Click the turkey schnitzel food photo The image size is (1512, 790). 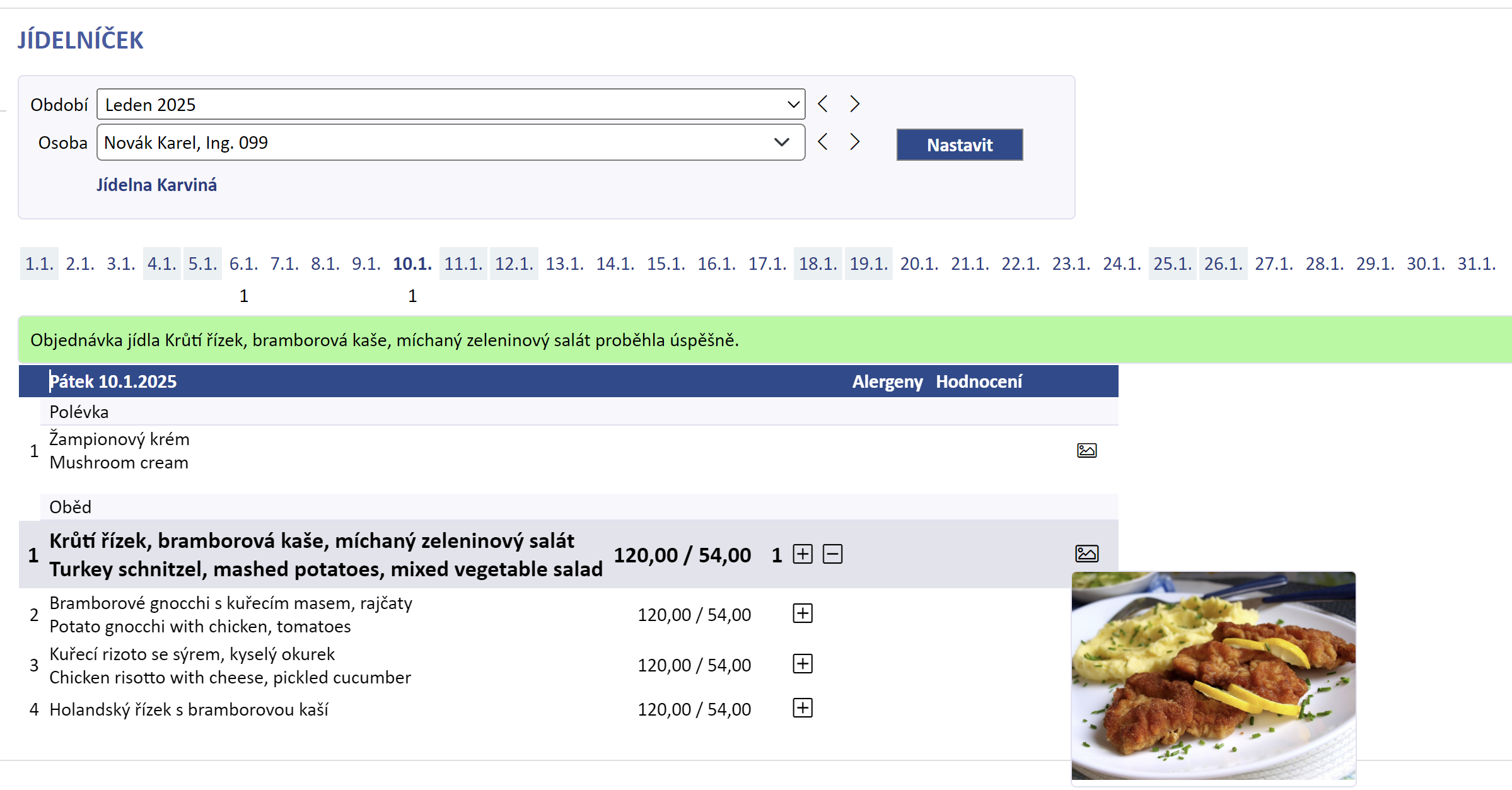click(x=1214, y=676)
